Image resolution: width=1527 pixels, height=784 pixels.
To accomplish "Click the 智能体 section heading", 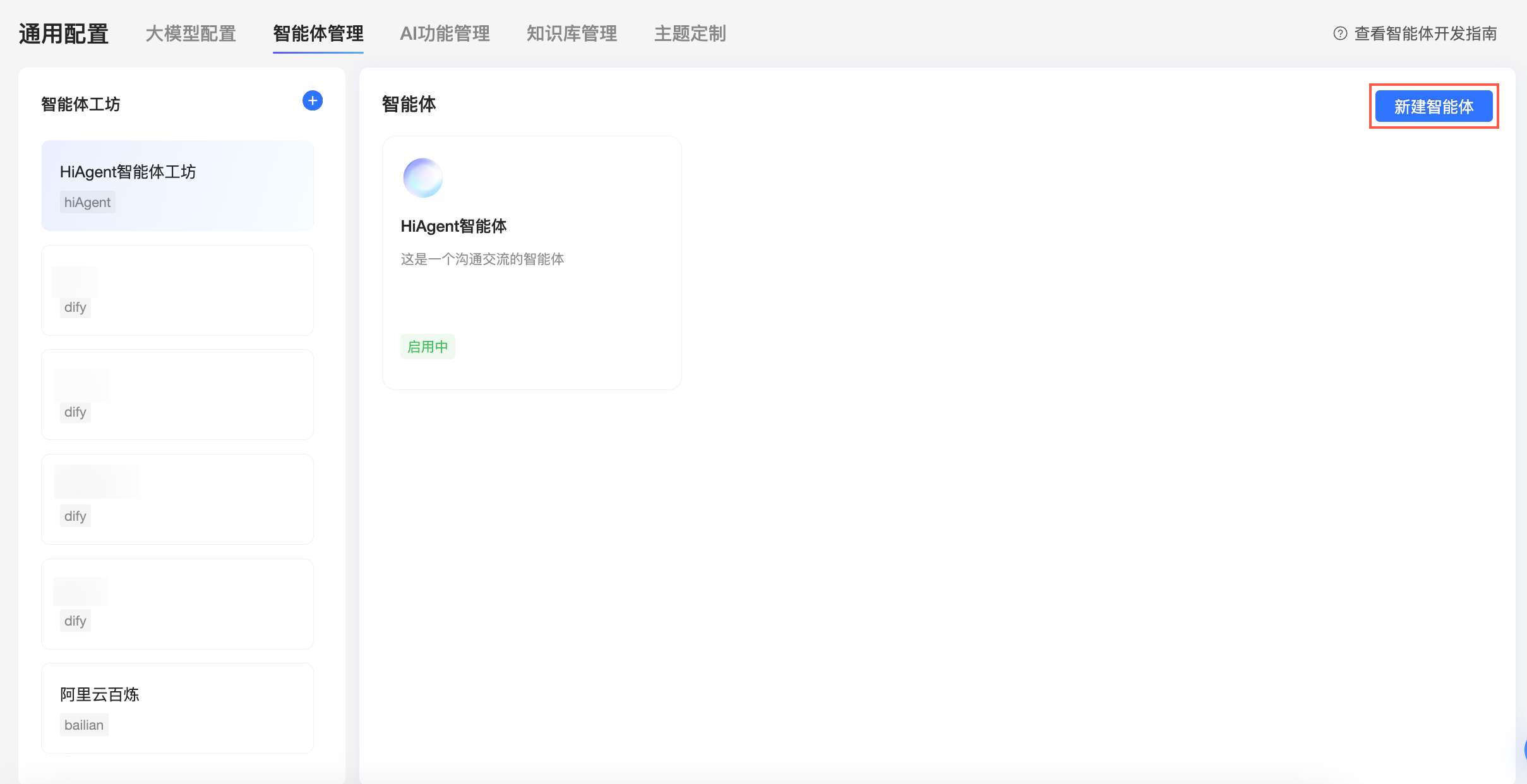I will 409,104.
